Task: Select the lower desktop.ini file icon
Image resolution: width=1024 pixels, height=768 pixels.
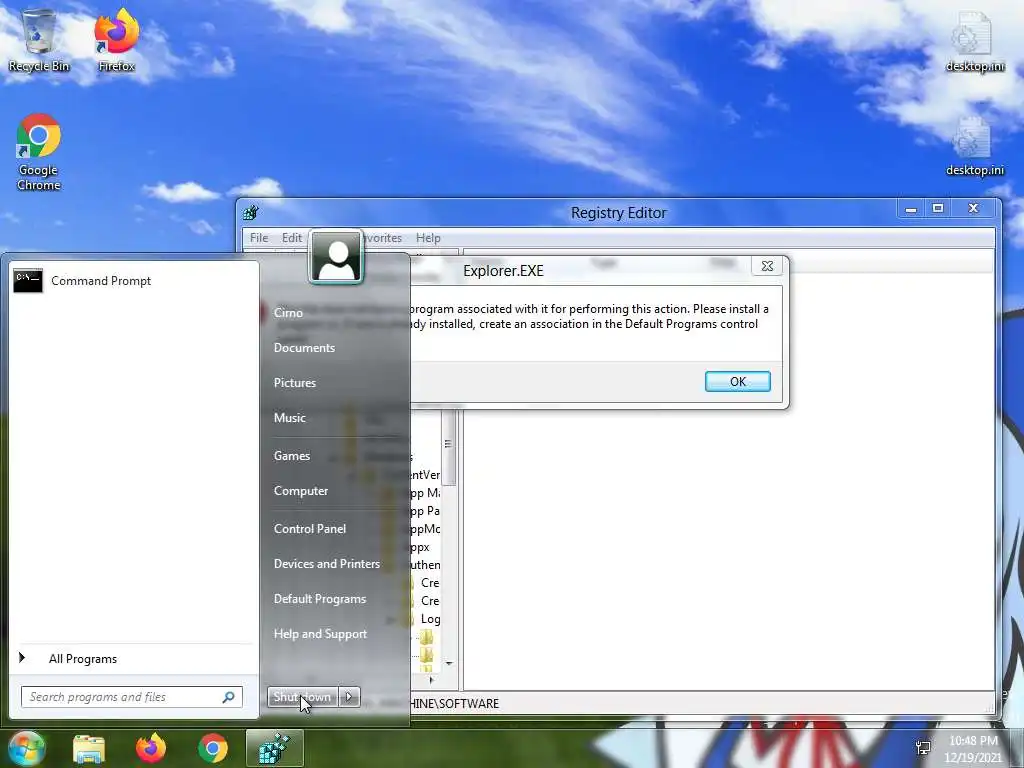Action: coord(974,146)
